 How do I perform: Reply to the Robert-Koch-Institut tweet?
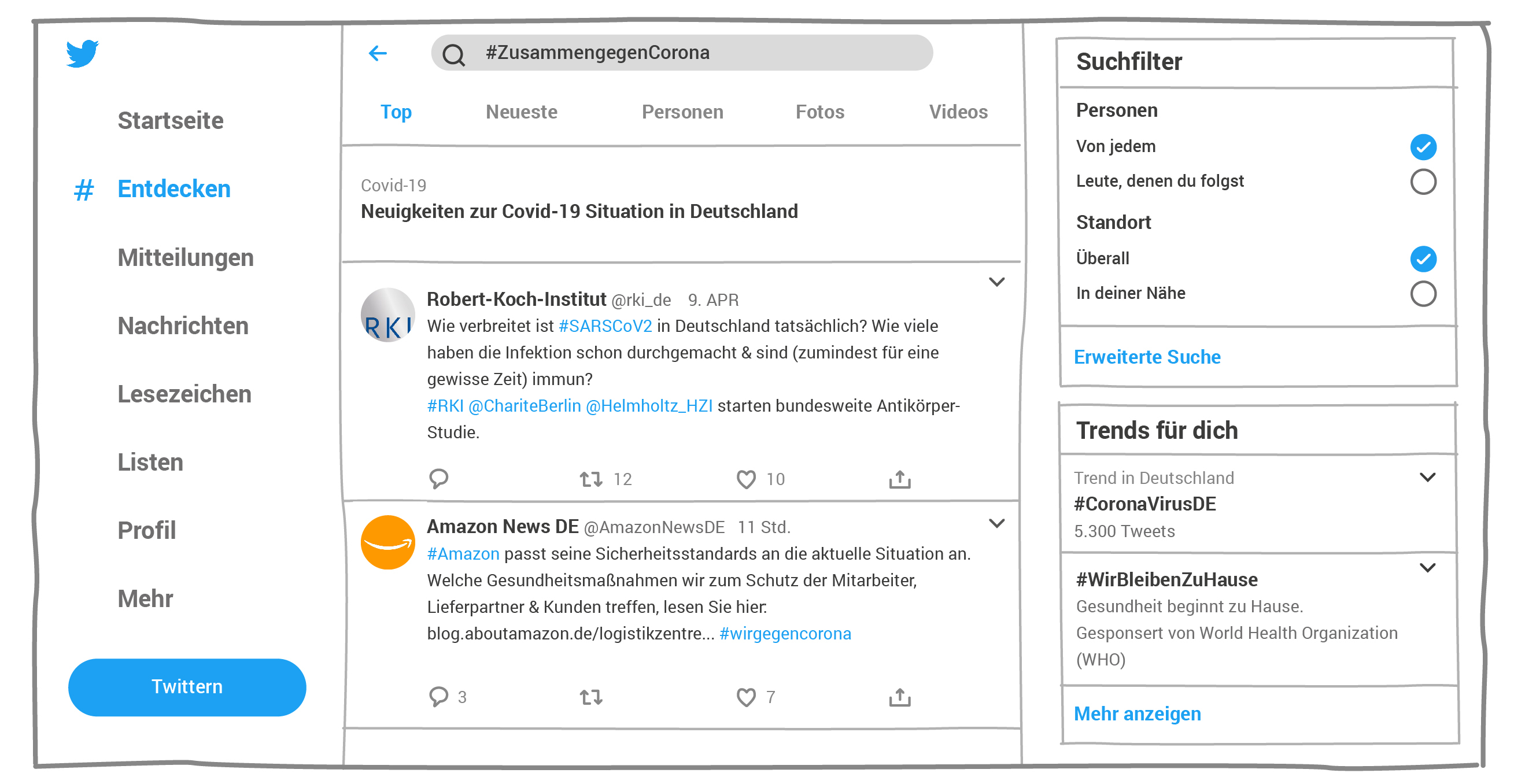tap(438, 478)
